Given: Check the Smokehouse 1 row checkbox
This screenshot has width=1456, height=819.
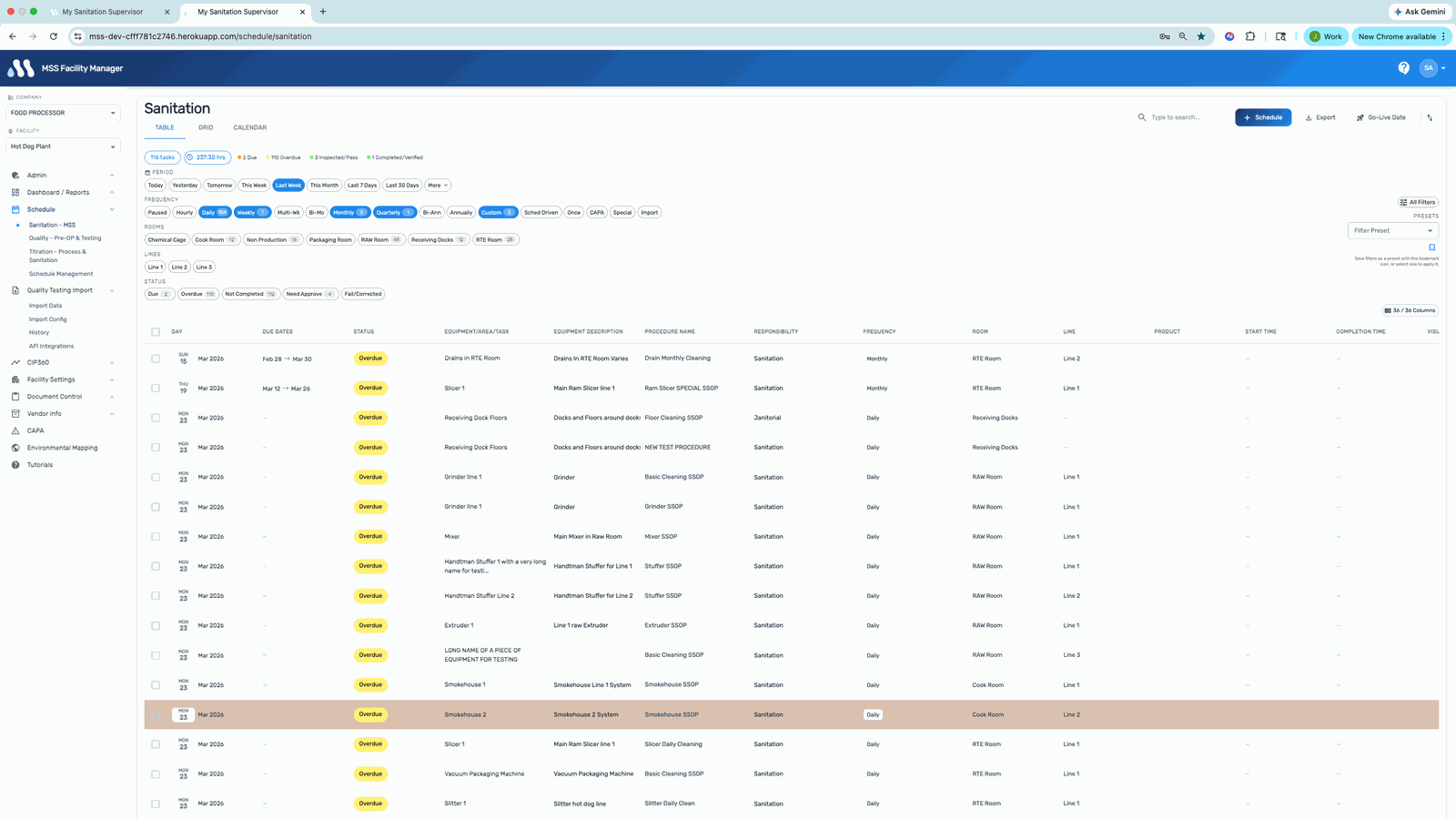Looking at the screenshot, I should pos(156,685).
